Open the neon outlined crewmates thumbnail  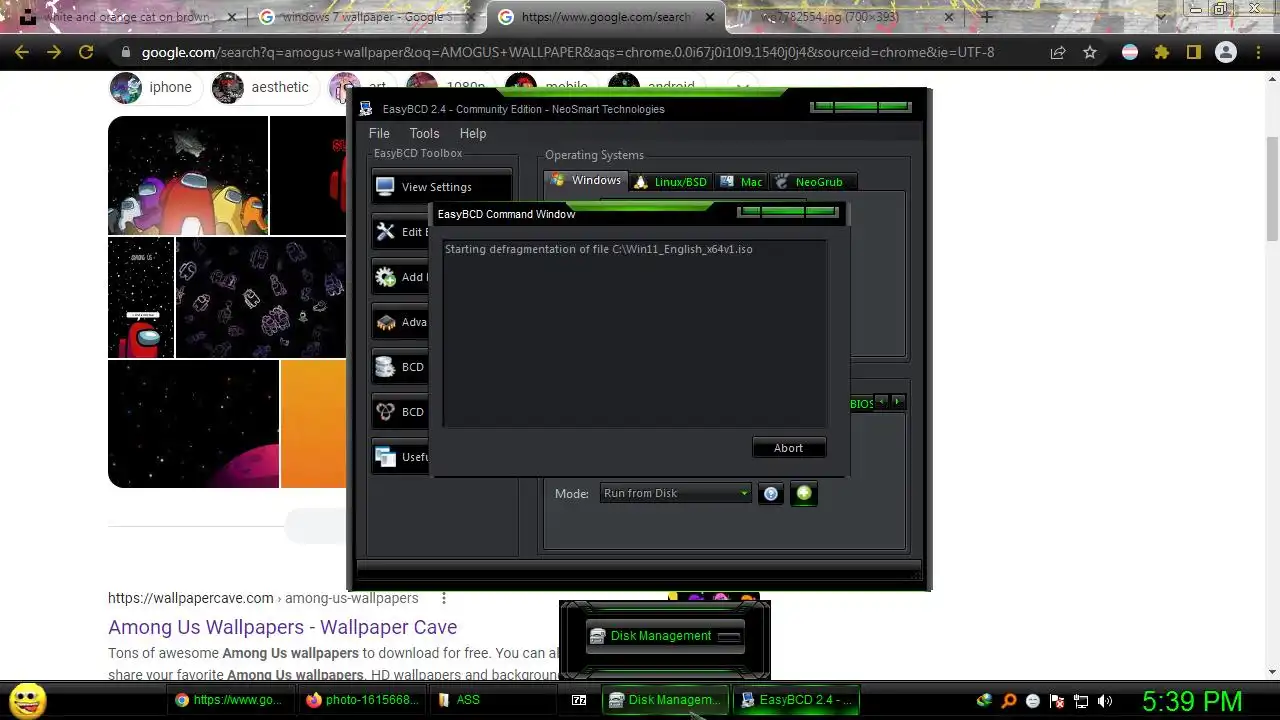(261, 297)
